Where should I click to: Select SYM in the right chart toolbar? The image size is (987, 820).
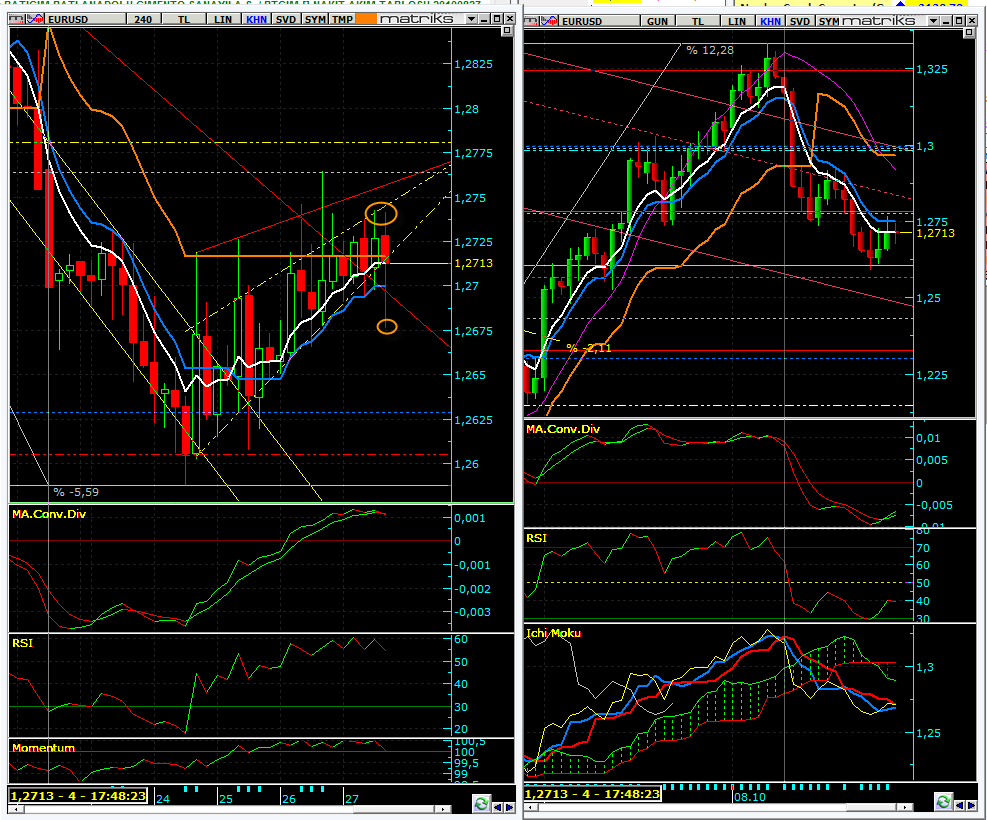828,21
